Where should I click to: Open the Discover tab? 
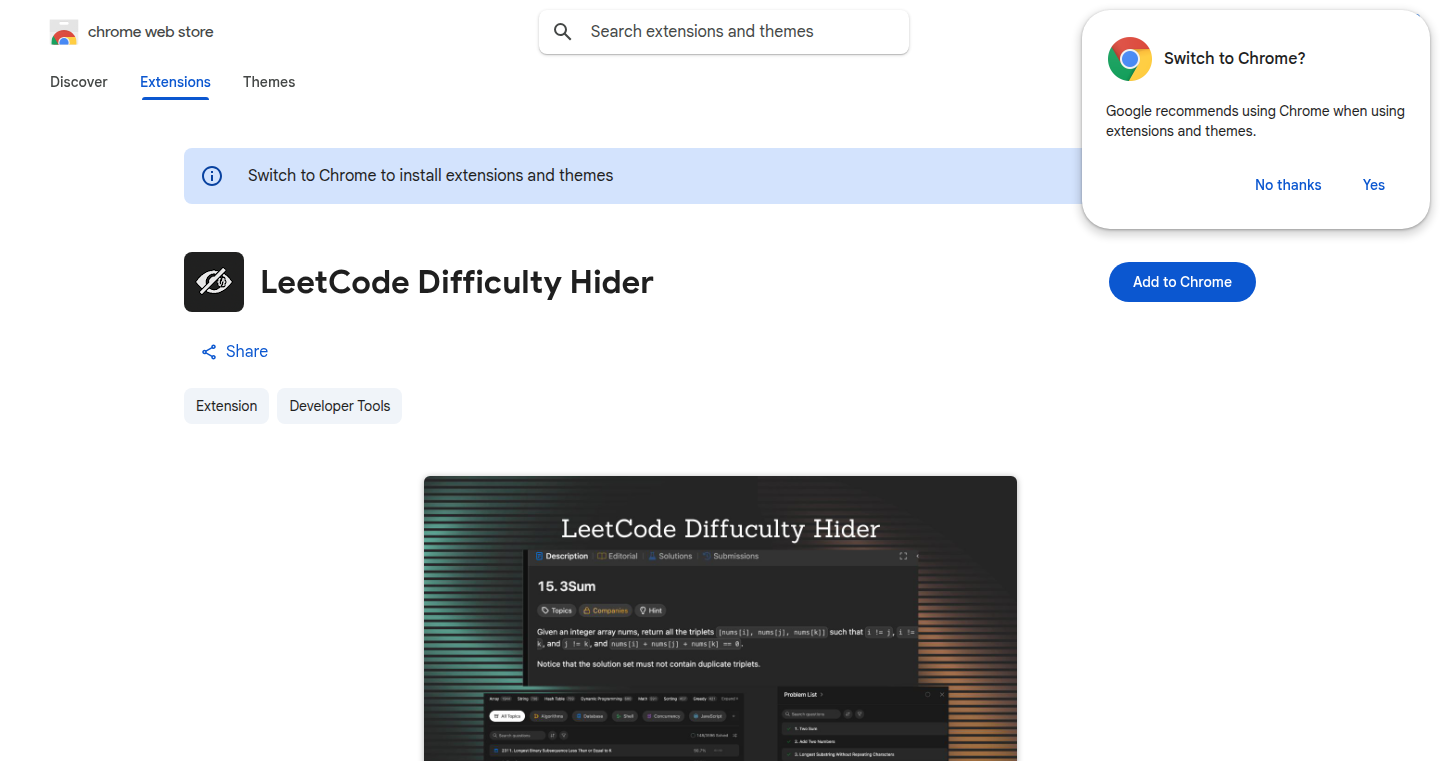[x=79, y=82]
